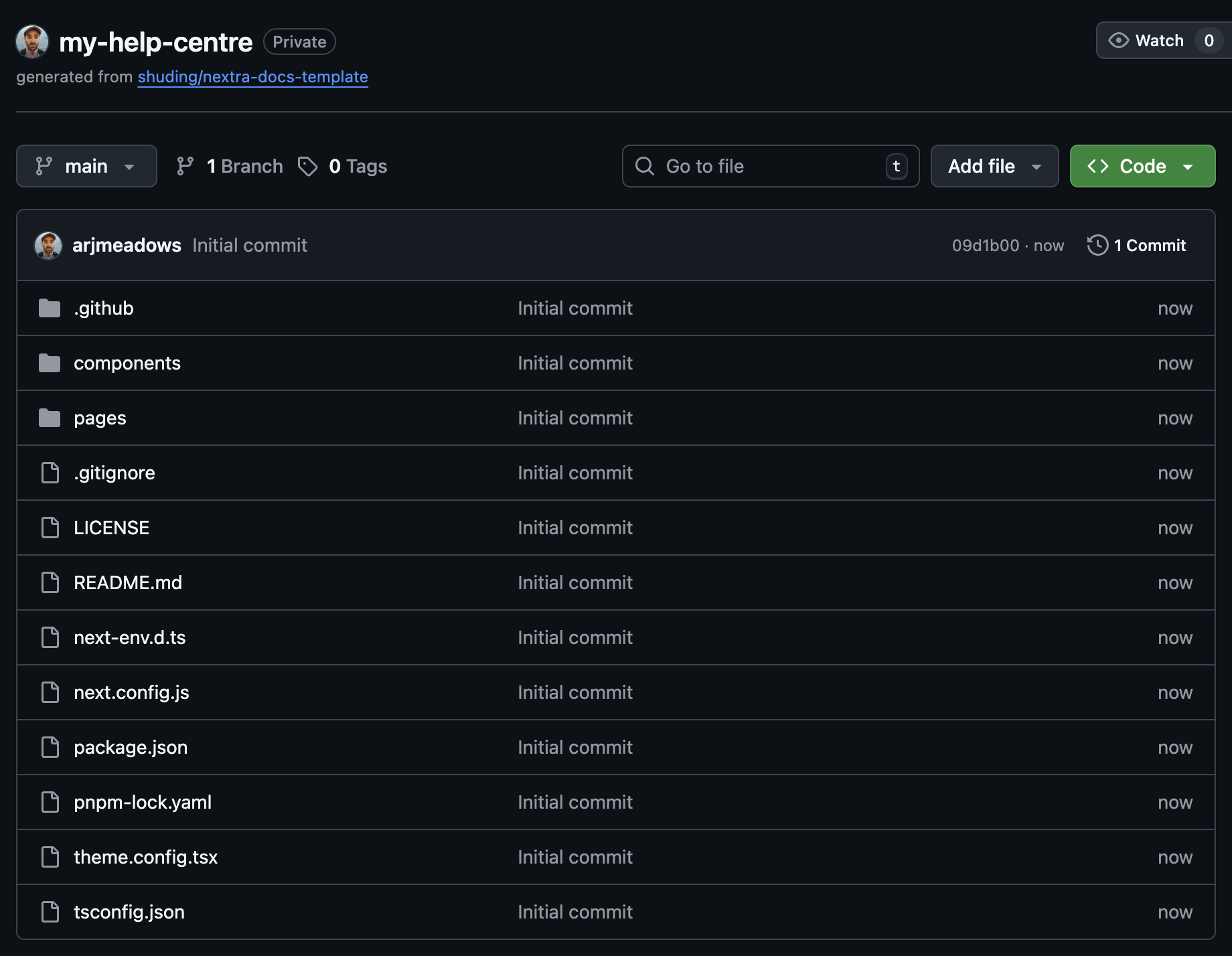The width and height of the screenshot is (1232, 956).
Task: Click the commit history clock icon
Action: point(1097,245)
